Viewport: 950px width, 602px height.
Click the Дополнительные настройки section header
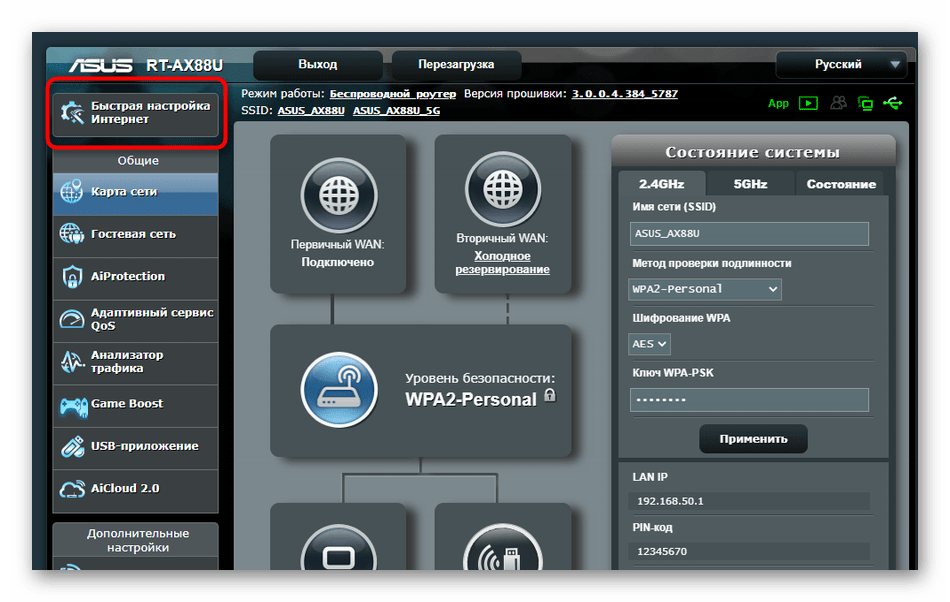138,540
